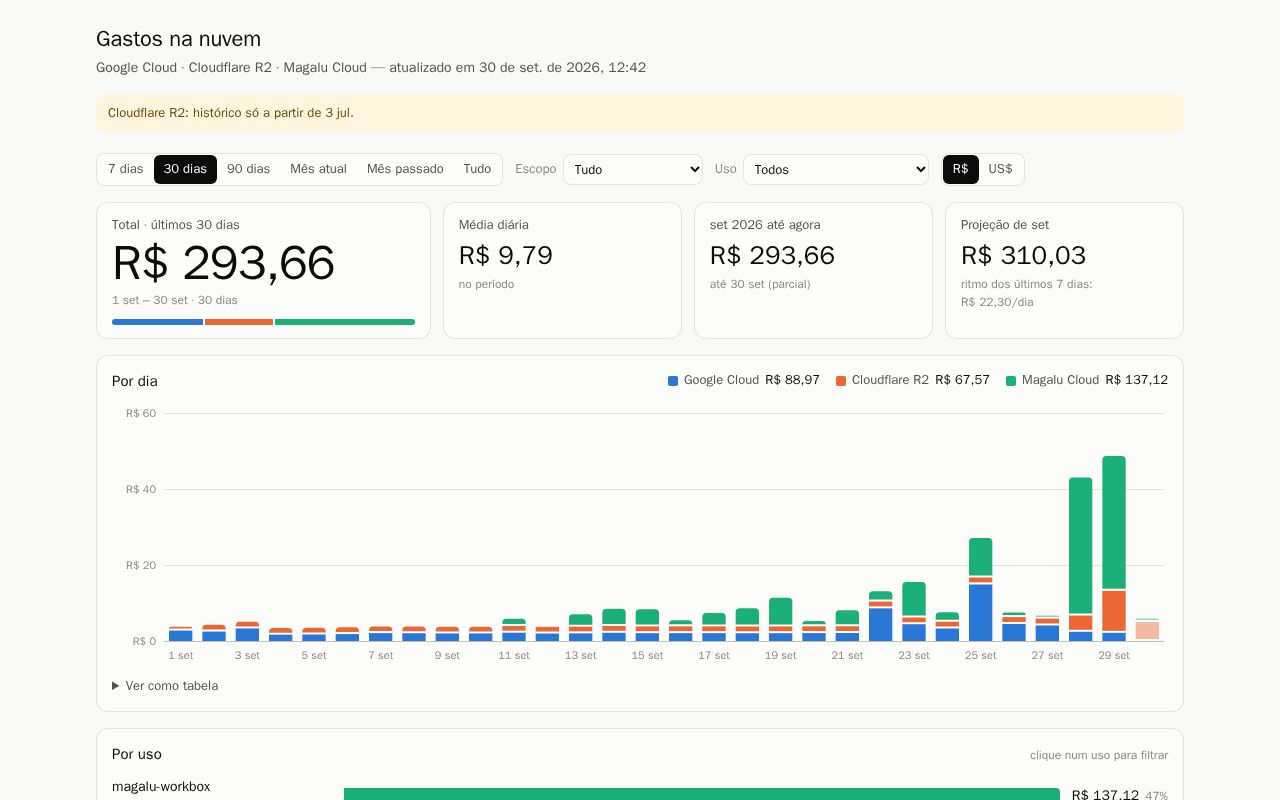Click the '1 set – 30 set · 30 dias' caption
The width and height of the screenshot is (1280, 800).
(x=175, y=300)
